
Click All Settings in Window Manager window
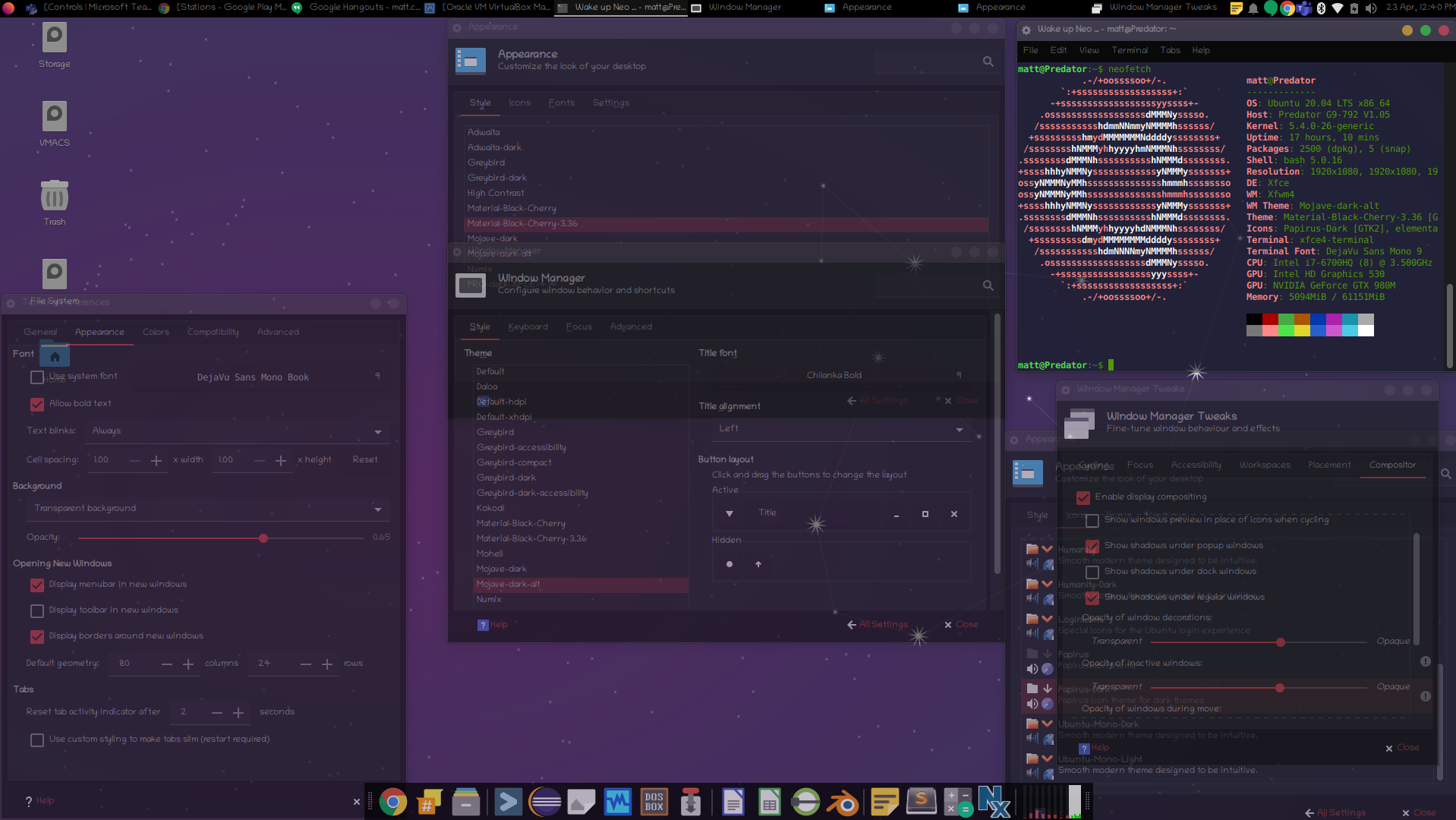(x=878, y=625)
